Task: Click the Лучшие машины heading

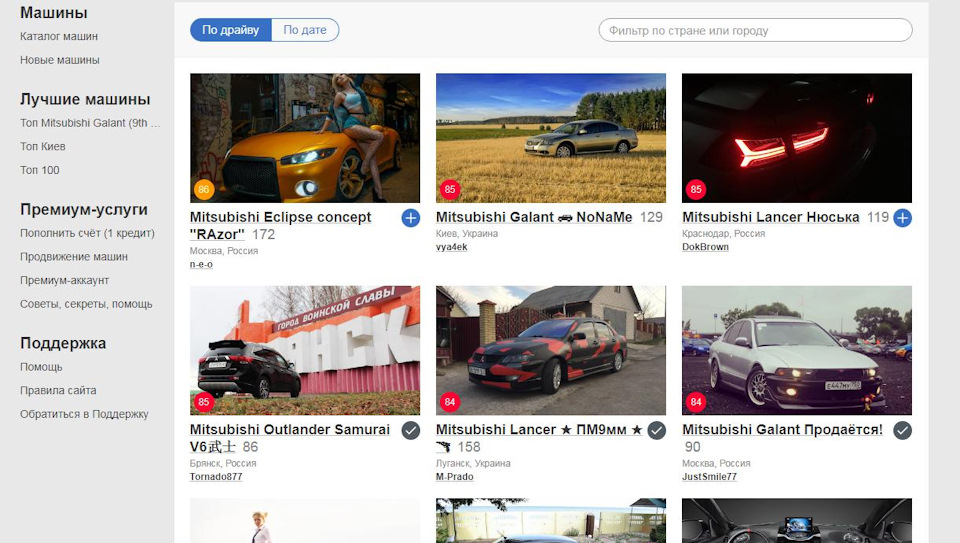Action: [x=85, y=99]
